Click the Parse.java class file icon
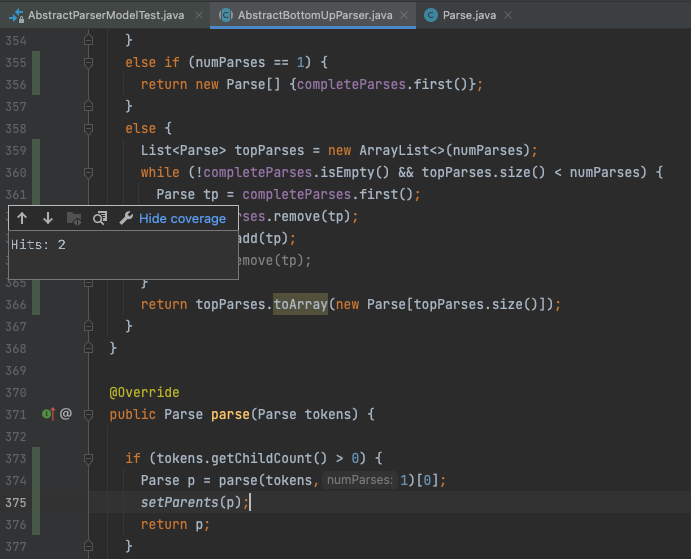 (431, 15)
